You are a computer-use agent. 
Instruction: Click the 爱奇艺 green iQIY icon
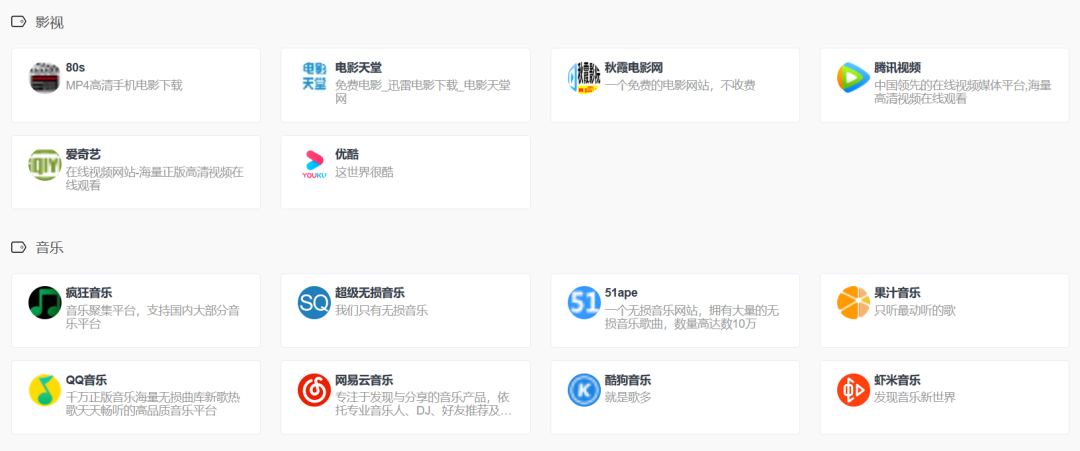pyautogui.click(x=45, y=165)
